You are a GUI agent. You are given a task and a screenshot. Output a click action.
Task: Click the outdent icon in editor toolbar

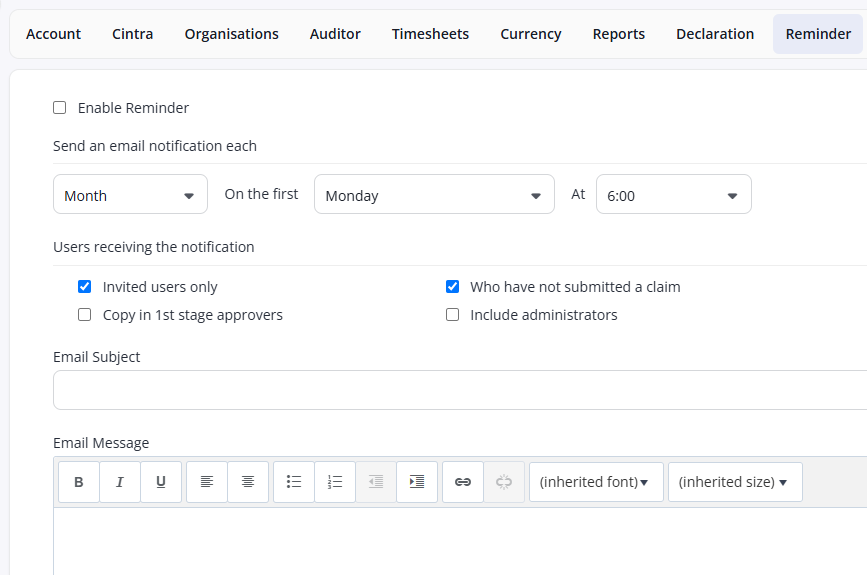tap(376, 482)
